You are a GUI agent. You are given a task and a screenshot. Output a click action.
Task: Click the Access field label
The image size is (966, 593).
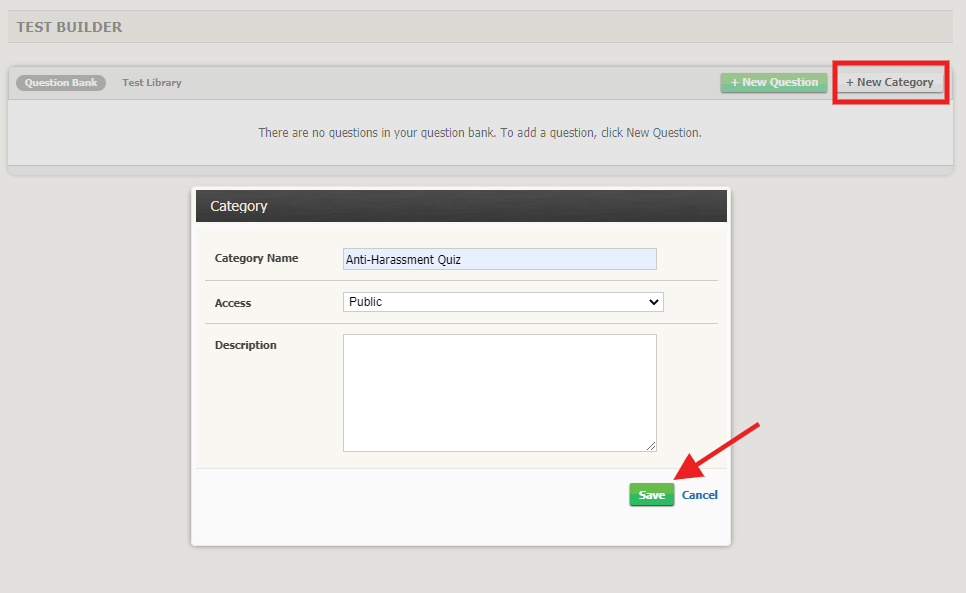(232, 302)
